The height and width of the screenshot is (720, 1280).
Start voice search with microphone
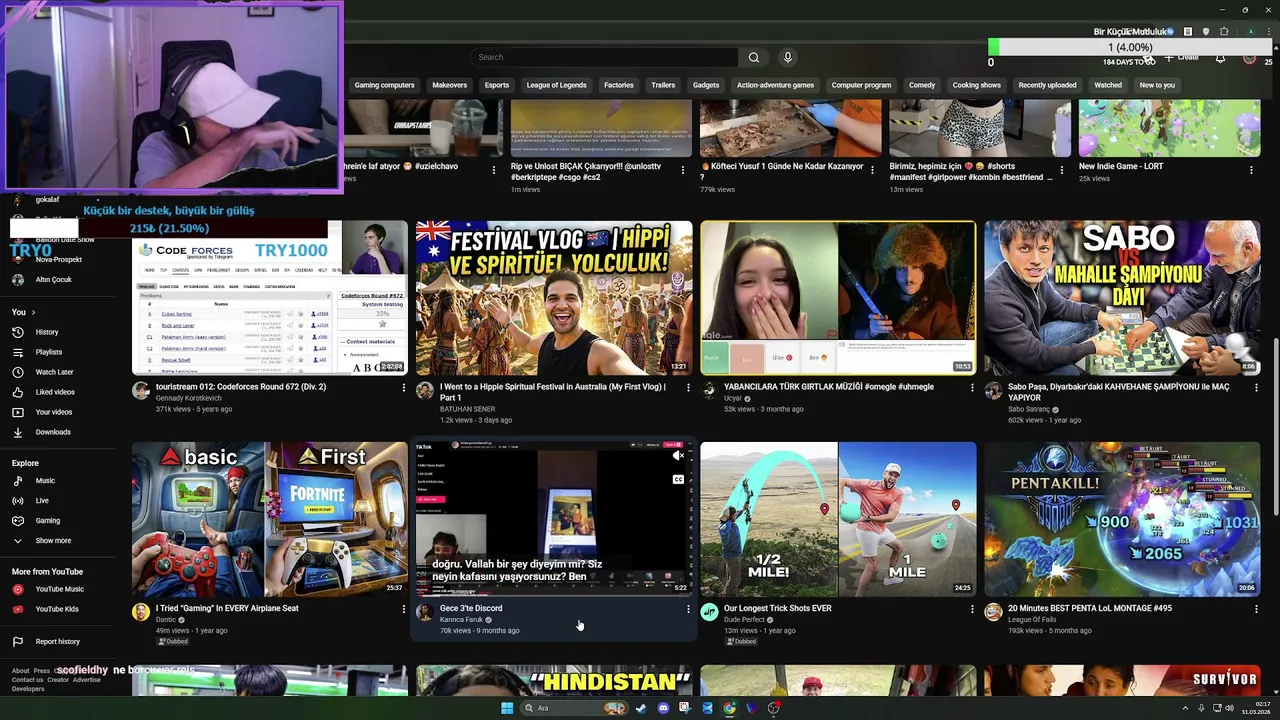pyautogui.click(x=788, y=57)
